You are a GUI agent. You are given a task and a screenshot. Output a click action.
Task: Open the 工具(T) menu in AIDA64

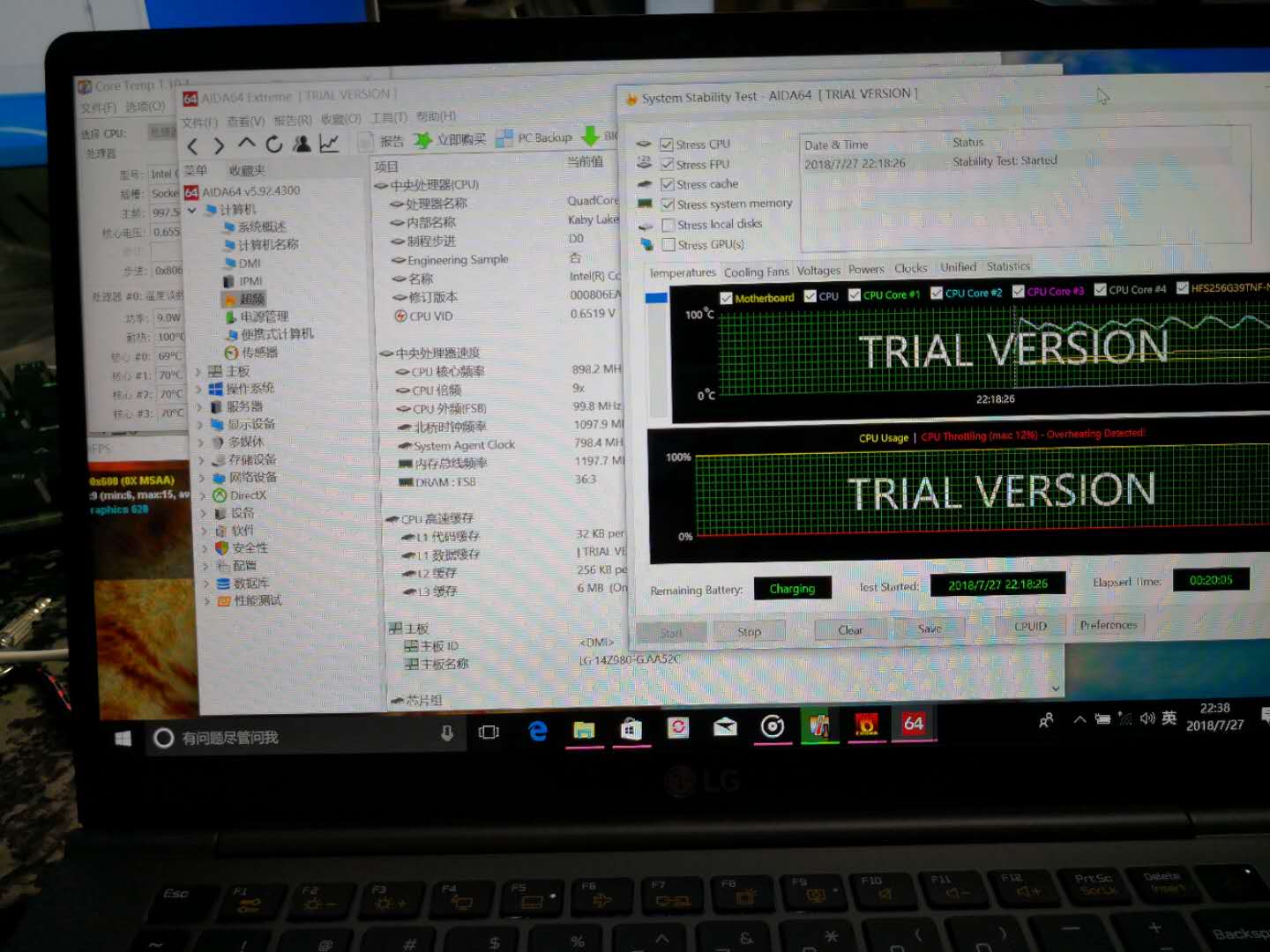[388, 117]
